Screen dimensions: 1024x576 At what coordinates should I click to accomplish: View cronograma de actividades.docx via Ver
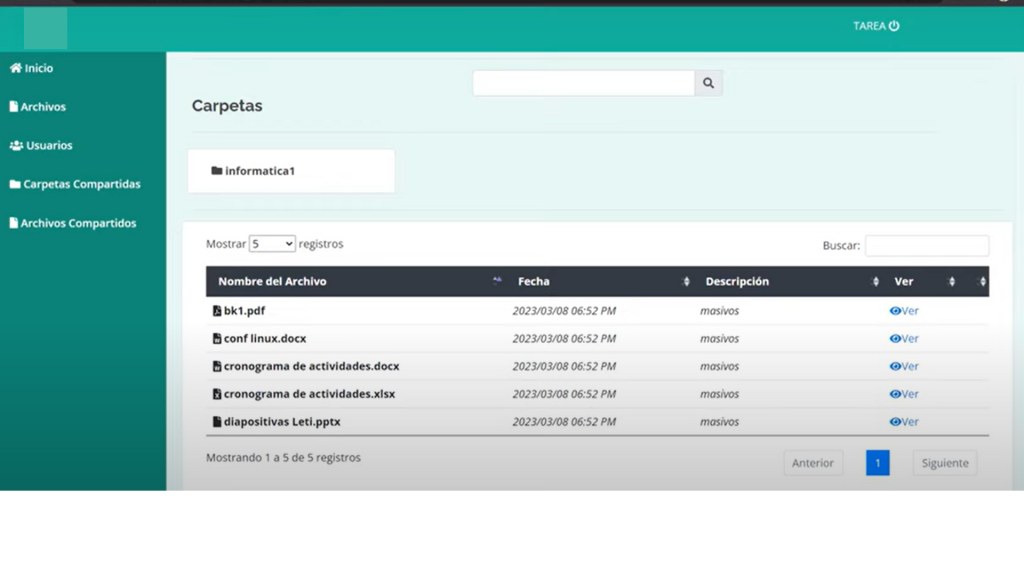(x=904, y=366)
